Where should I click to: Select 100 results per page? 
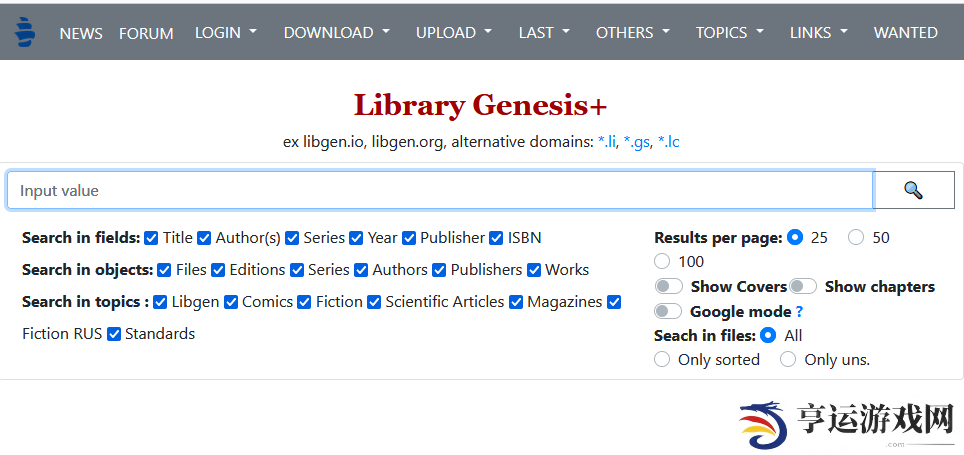click(x=662, y=261)
